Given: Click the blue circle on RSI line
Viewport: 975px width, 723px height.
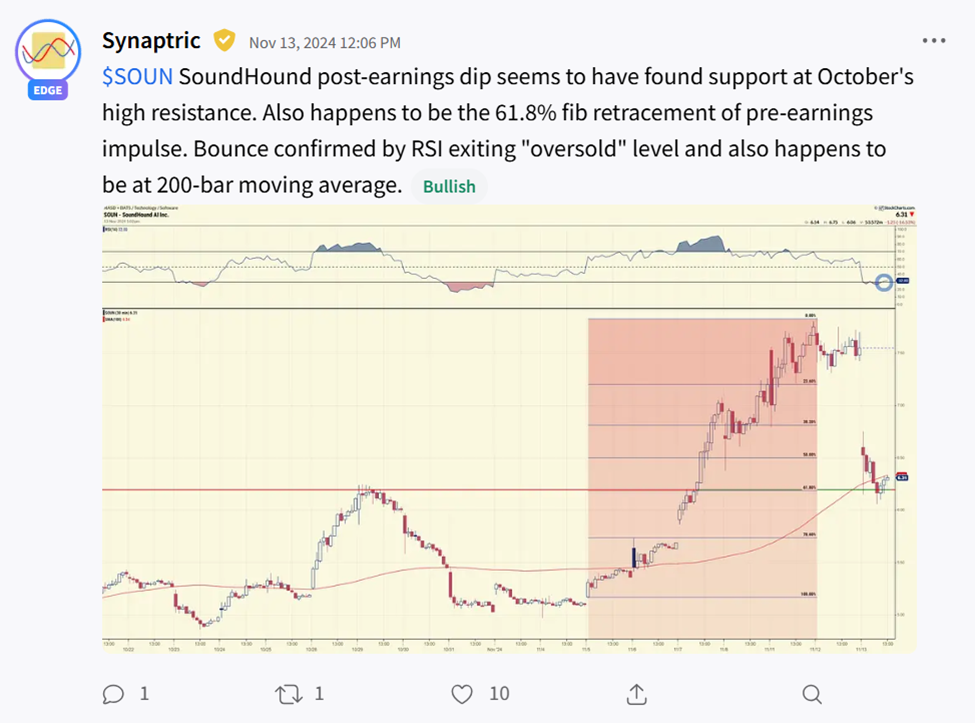Looking at the screenshot, I should click(883, 282).
